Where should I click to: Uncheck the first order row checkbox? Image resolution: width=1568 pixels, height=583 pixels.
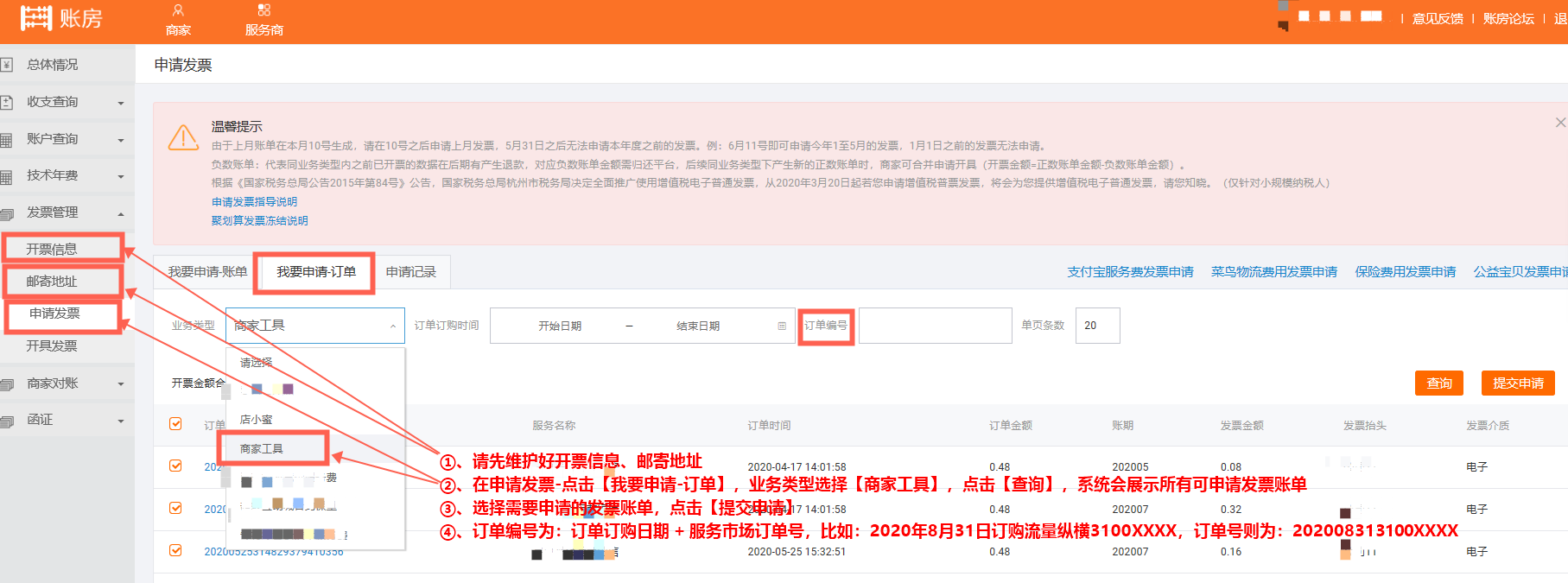(175, 466)
